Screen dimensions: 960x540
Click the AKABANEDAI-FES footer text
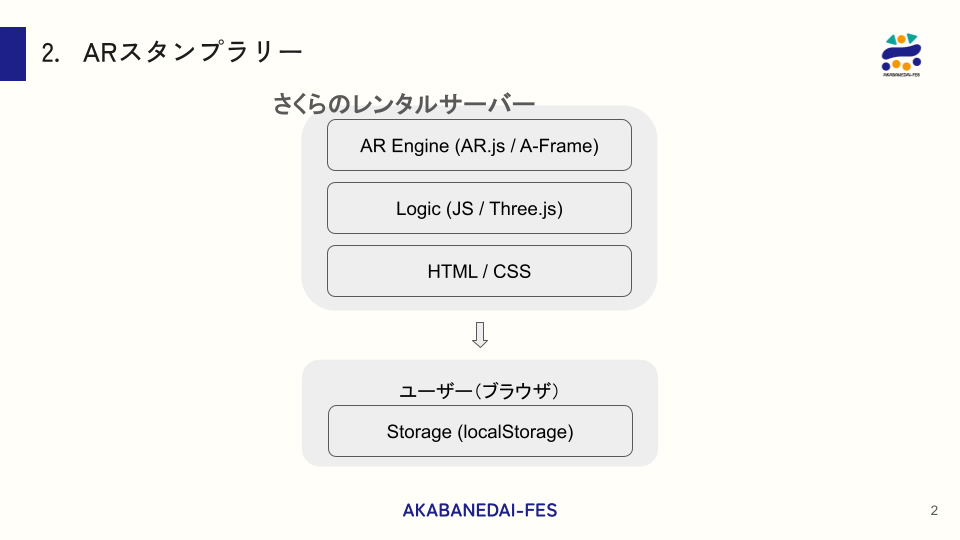coord(480,510)
